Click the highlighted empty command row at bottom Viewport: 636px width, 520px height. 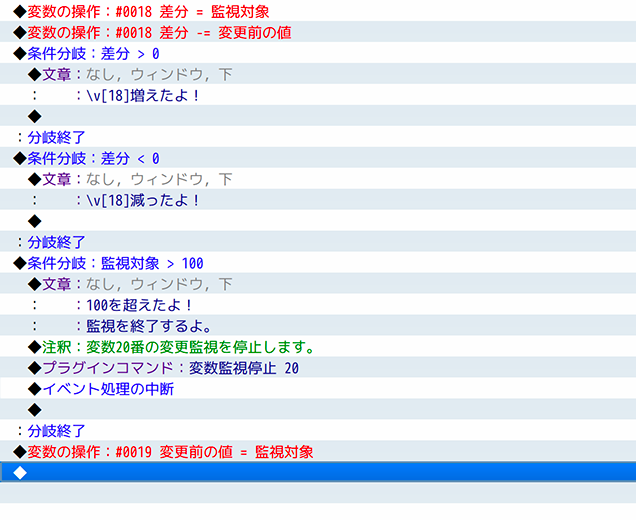click(x=318, y=473)
